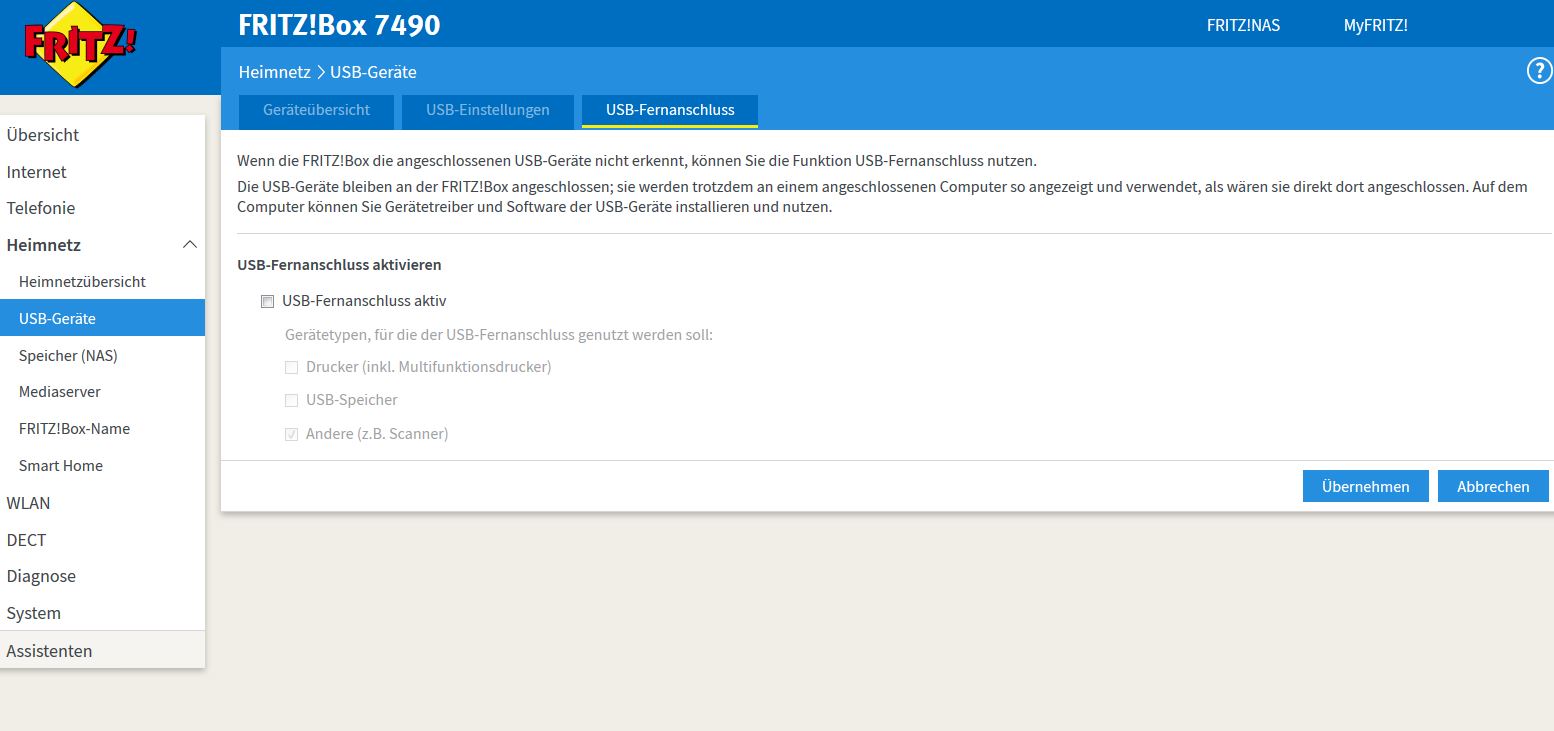Open Telefonie in the sidebar
Viewport: 1554px width, 731px height.
click(102, 208)
